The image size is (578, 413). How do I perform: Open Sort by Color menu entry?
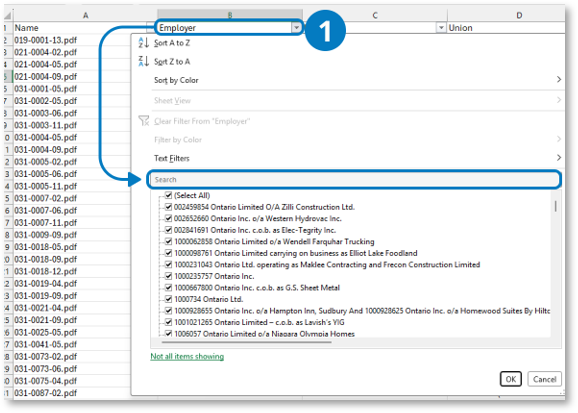pos(176,80)
